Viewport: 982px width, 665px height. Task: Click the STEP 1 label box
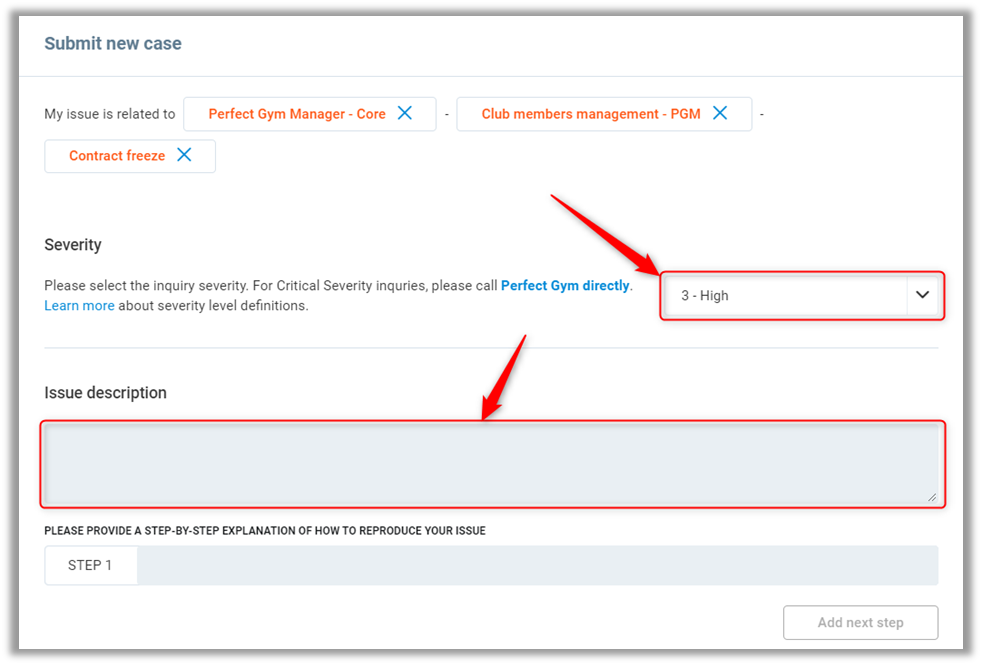point(90,565)
